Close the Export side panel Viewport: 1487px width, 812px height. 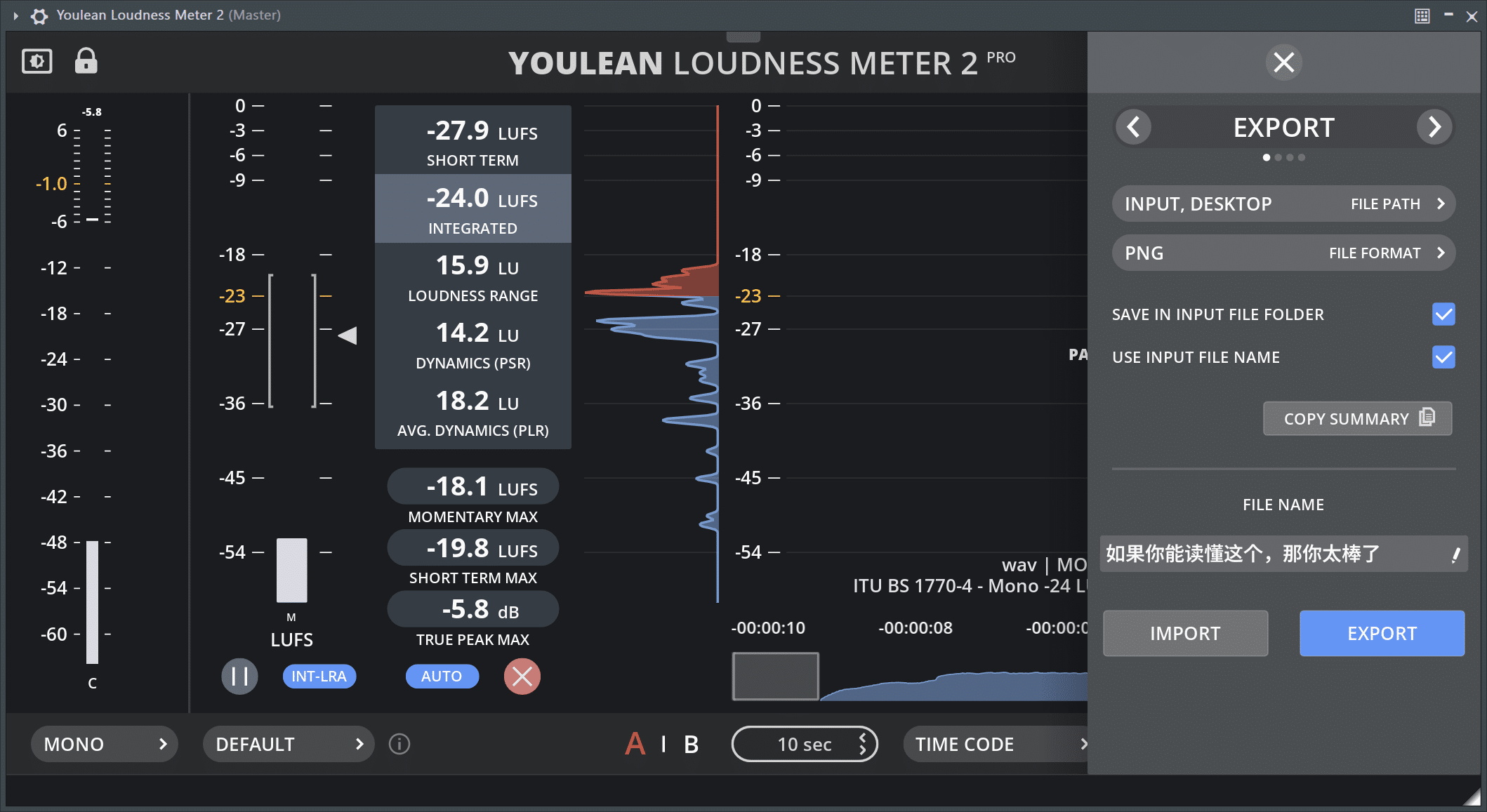click(x=1284, y=62)
